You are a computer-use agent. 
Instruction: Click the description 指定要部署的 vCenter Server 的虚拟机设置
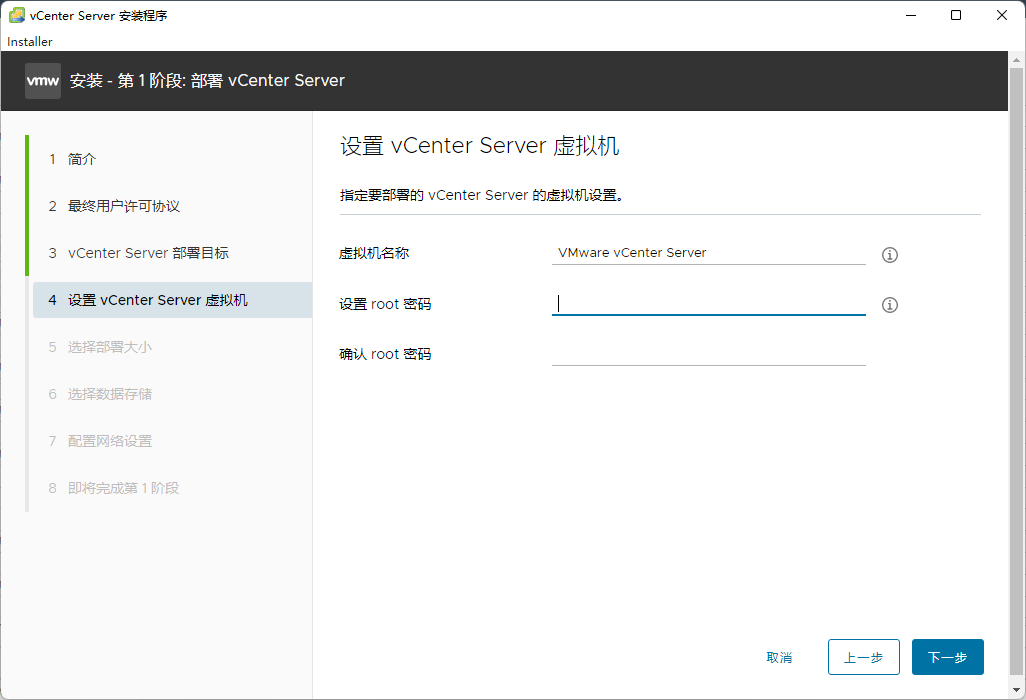coord(482,195)
